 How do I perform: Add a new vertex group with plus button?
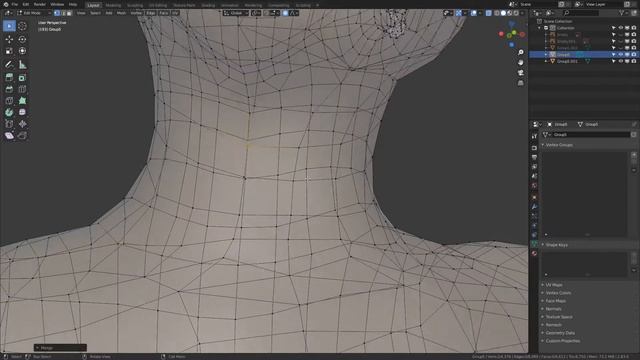click(x=634, y=155)
